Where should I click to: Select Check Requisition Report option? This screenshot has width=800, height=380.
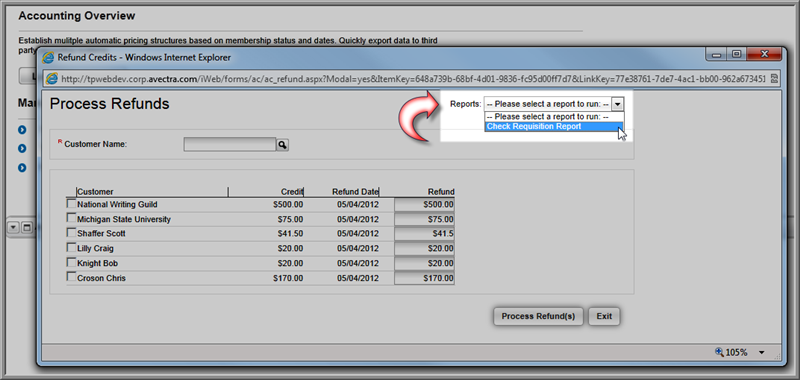point(554,126)
